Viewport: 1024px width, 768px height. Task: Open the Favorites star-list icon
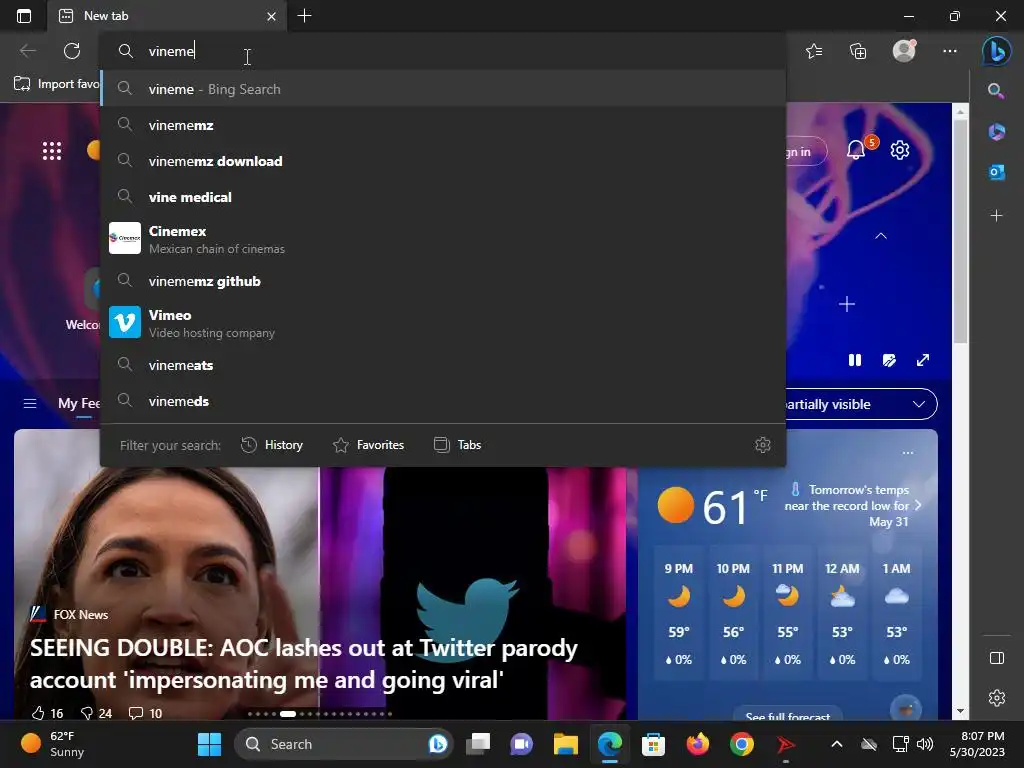814,51
